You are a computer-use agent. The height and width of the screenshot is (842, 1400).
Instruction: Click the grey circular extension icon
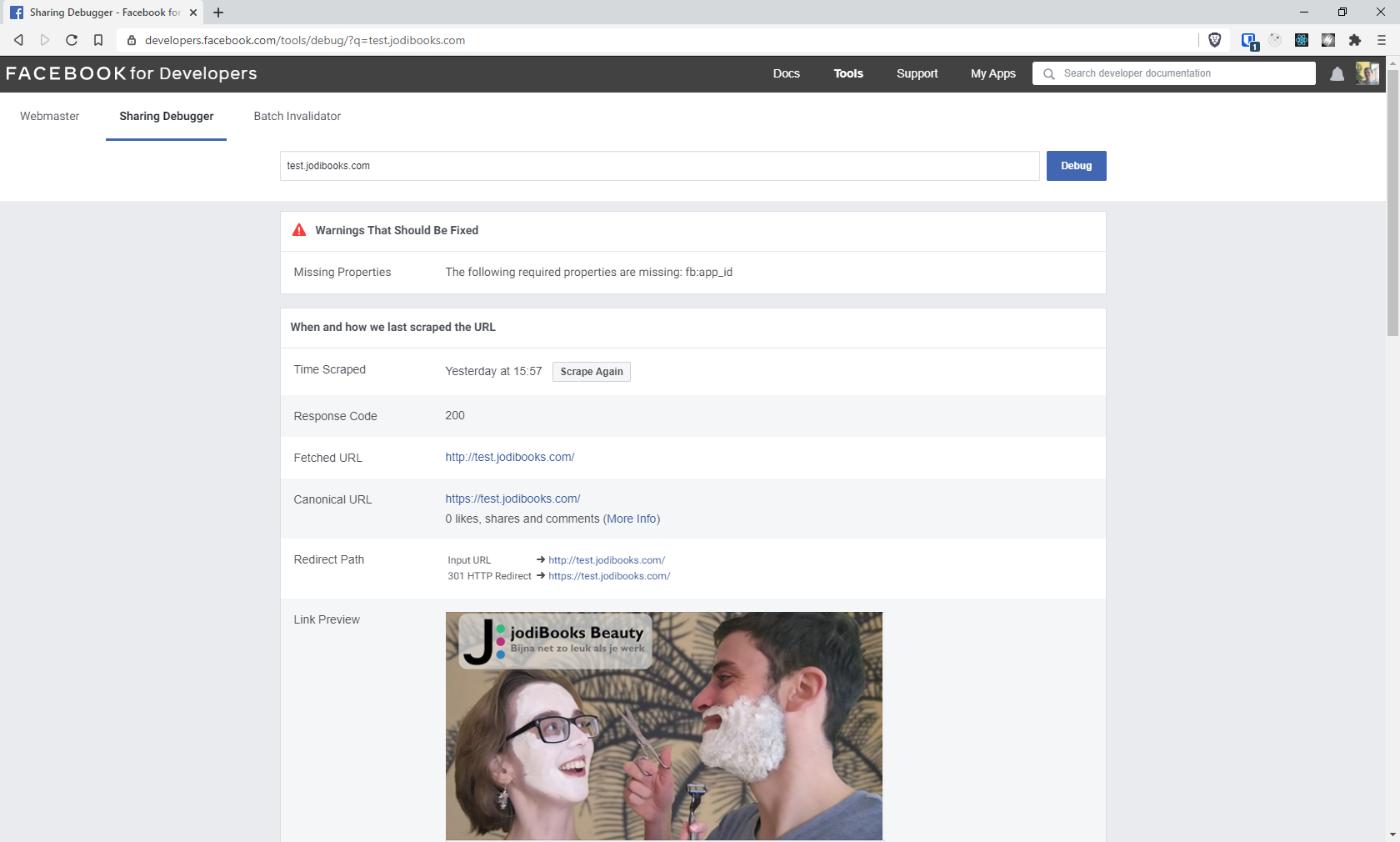pos(1275,40)
